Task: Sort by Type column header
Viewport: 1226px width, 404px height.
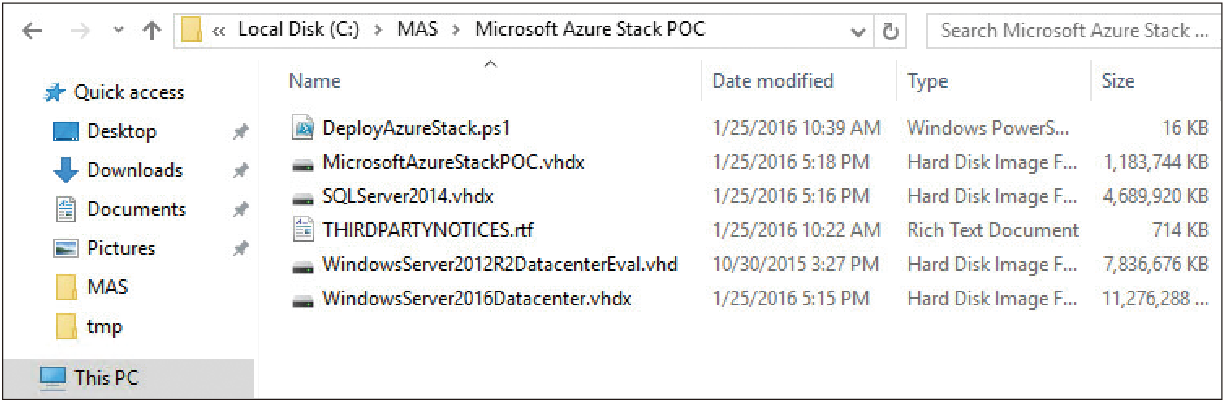Action: click(x=927, y=82)
